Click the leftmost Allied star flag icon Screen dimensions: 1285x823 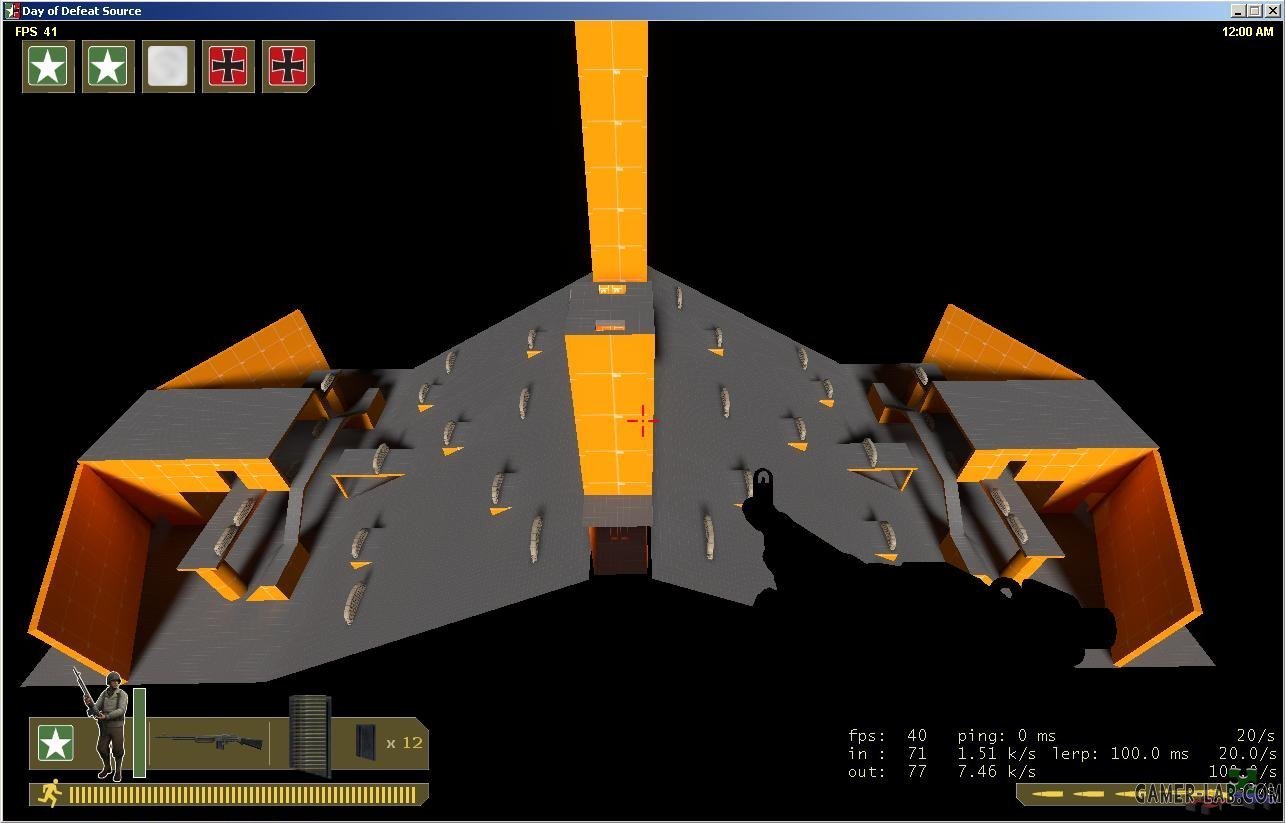pyautogui.click(x=48, y=67)
